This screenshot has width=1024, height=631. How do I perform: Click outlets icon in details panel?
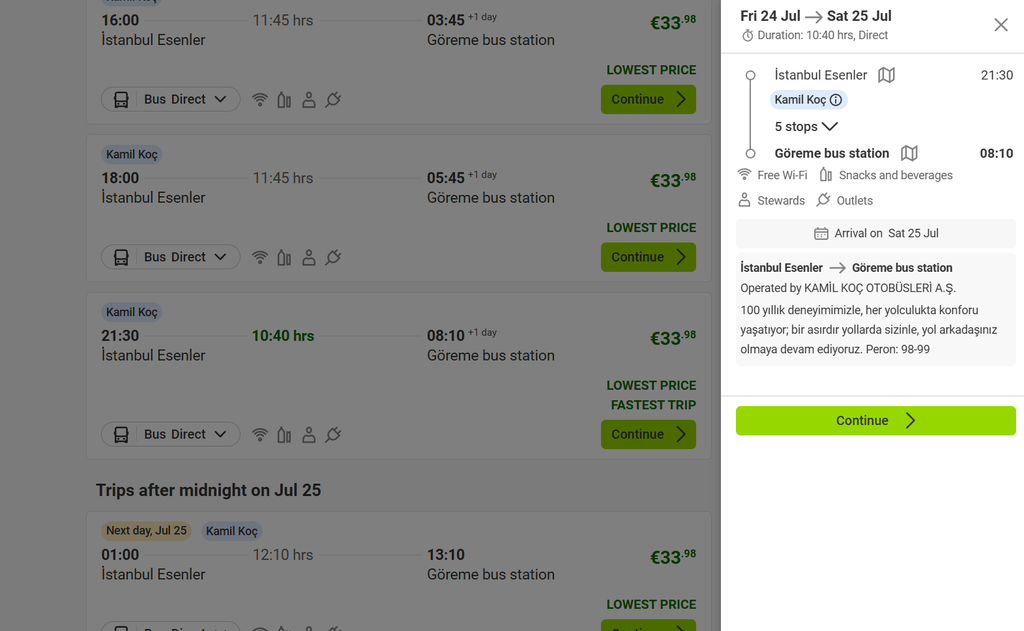click(824, 200)
